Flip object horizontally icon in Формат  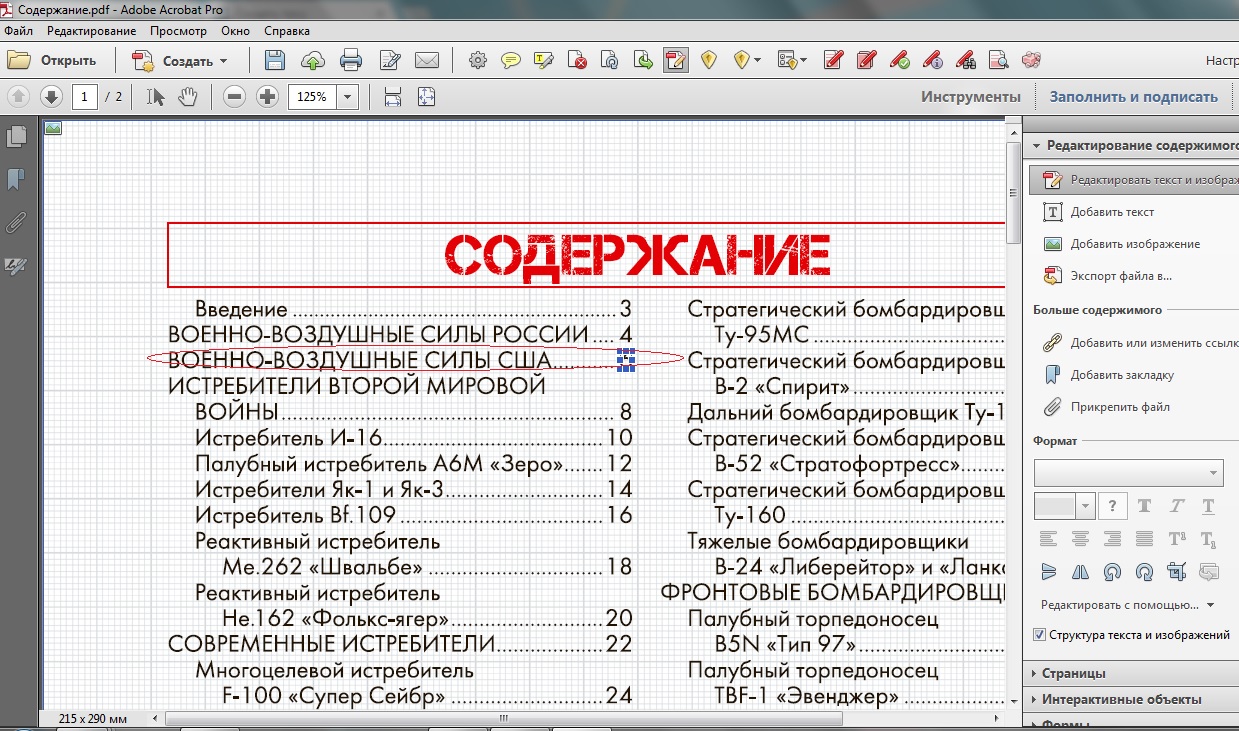coord(1080,572)
